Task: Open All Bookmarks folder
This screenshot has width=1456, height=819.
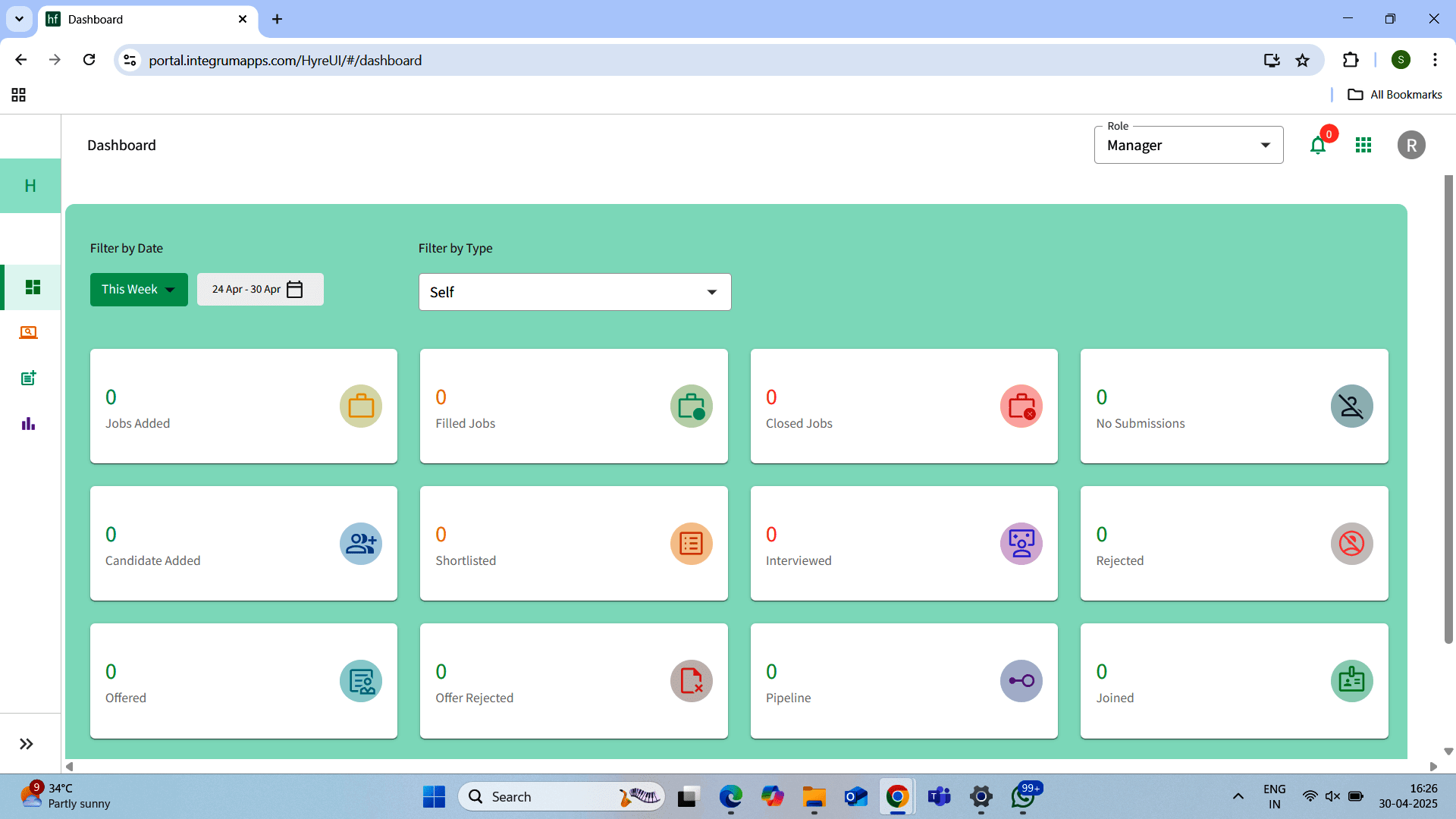Action: [1395, 95]
